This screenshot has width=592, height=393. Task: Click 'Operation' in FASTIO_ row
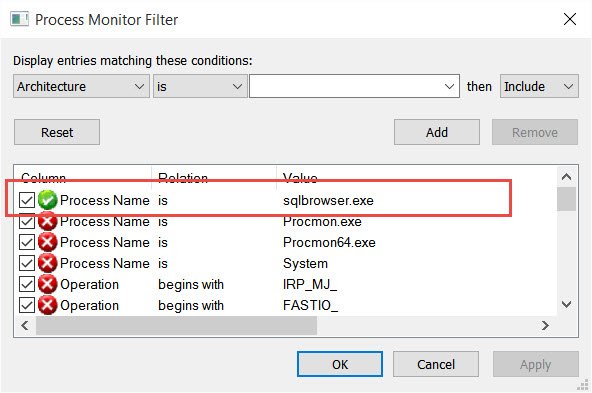89,305
